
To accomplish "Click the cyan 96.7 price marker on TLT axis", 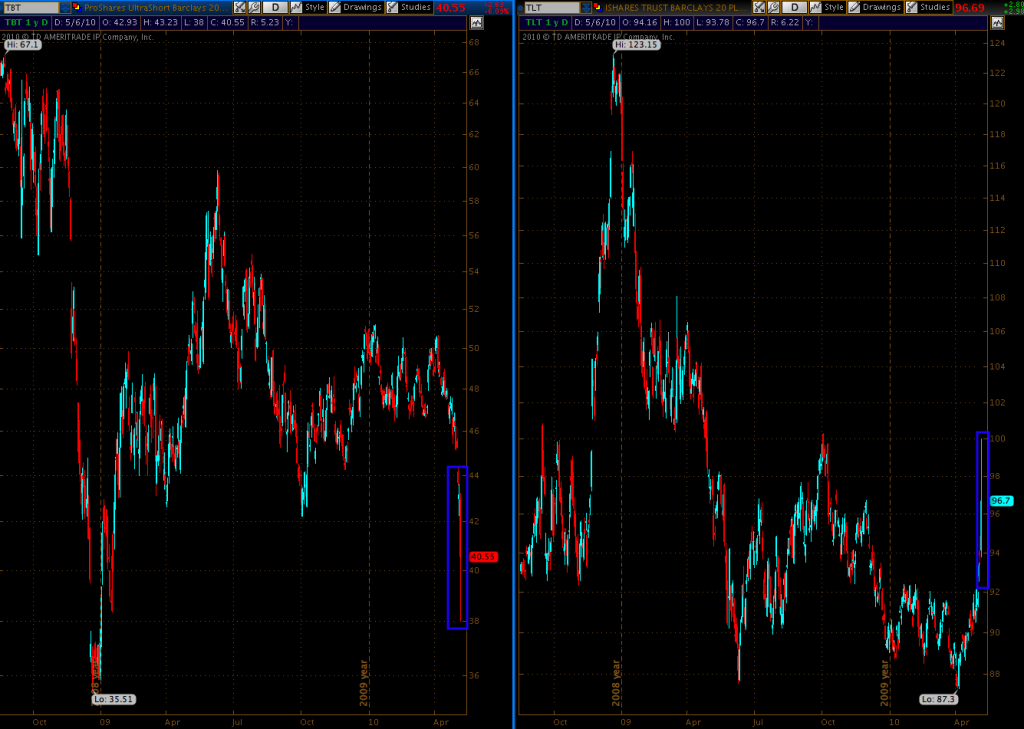I will coord(1001,500).
